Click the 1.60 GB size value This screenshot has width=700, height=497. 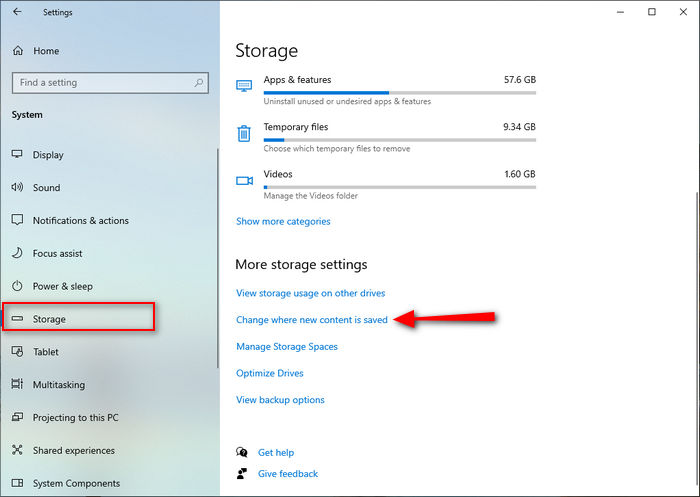520,174
